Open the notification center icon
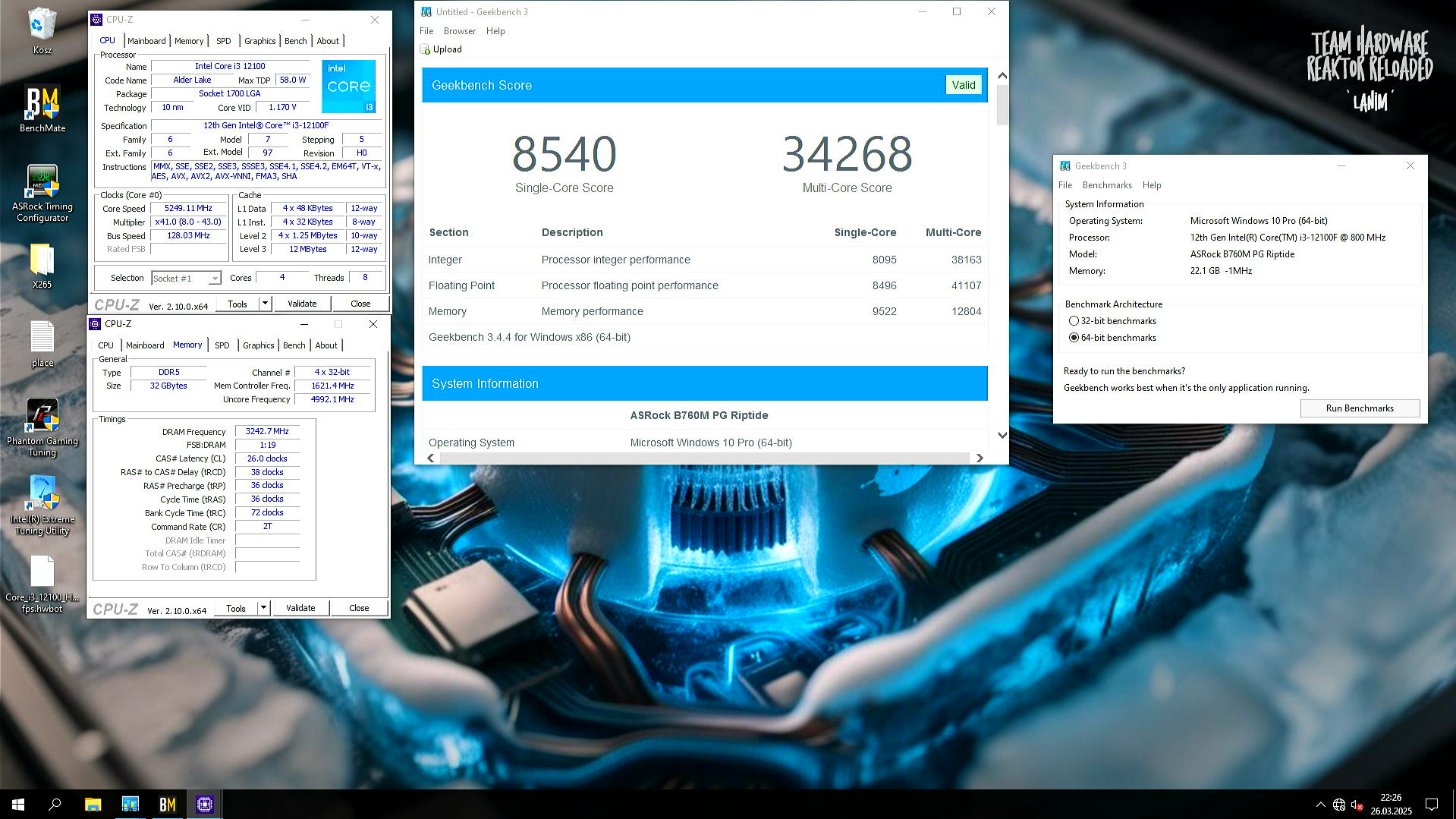Screen dimensions: 1456x819 tap(1432, 805)
